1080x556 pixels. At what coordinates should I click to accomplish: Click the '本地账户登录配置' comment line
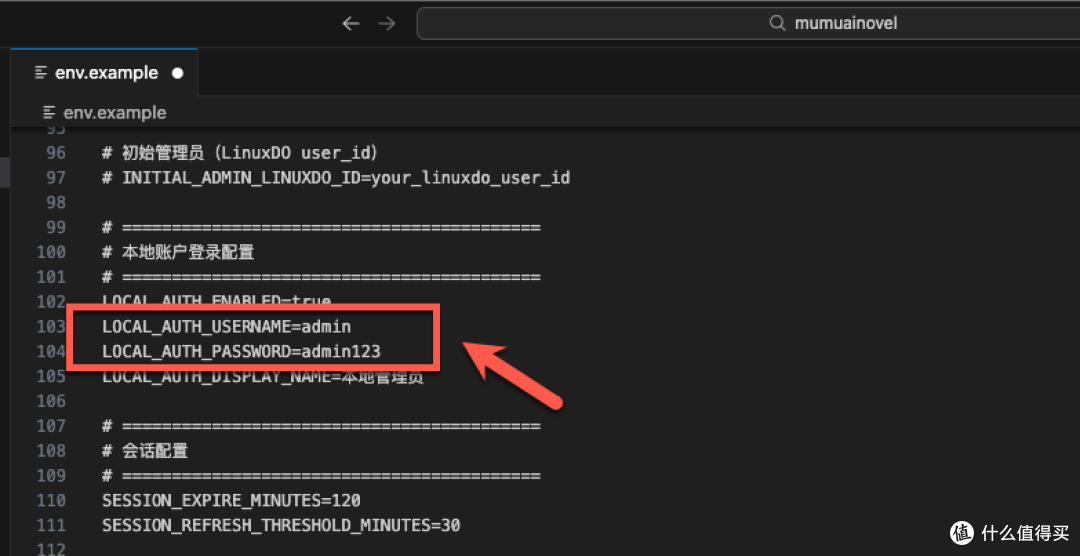tap(178, 252)
